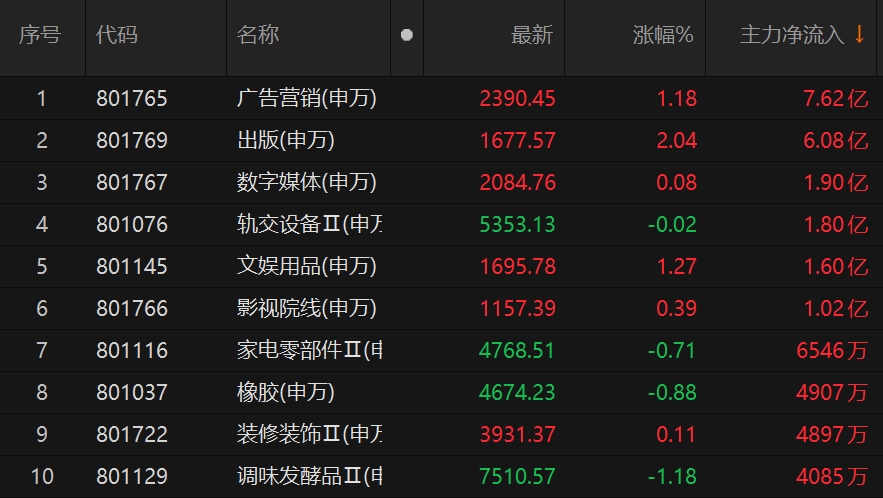
Task: Open 文娱用品(申万) sector row
Action: pyautogui.click(x=306, y=266)
